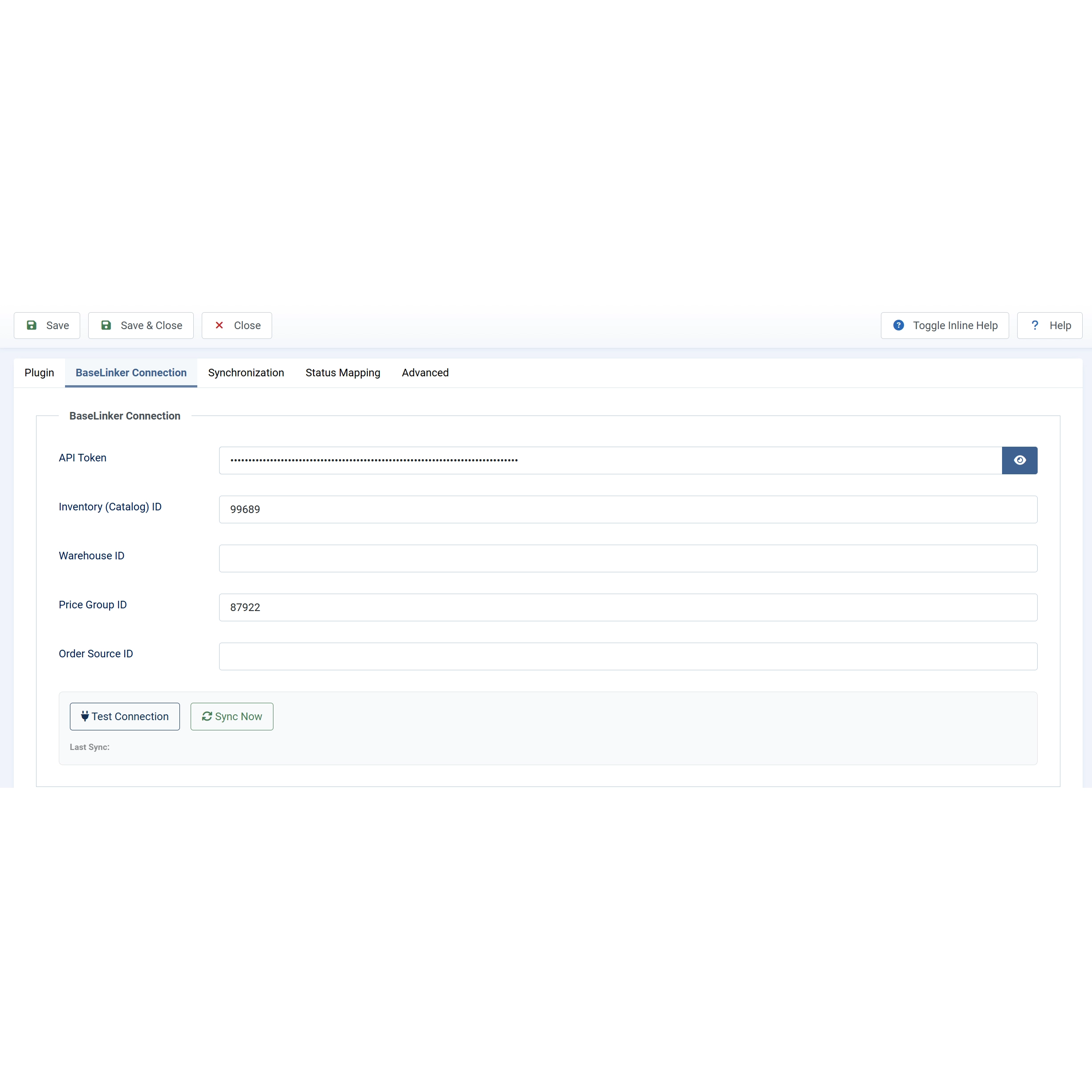Toggle Inline Help button

click(x=945, y=326)
